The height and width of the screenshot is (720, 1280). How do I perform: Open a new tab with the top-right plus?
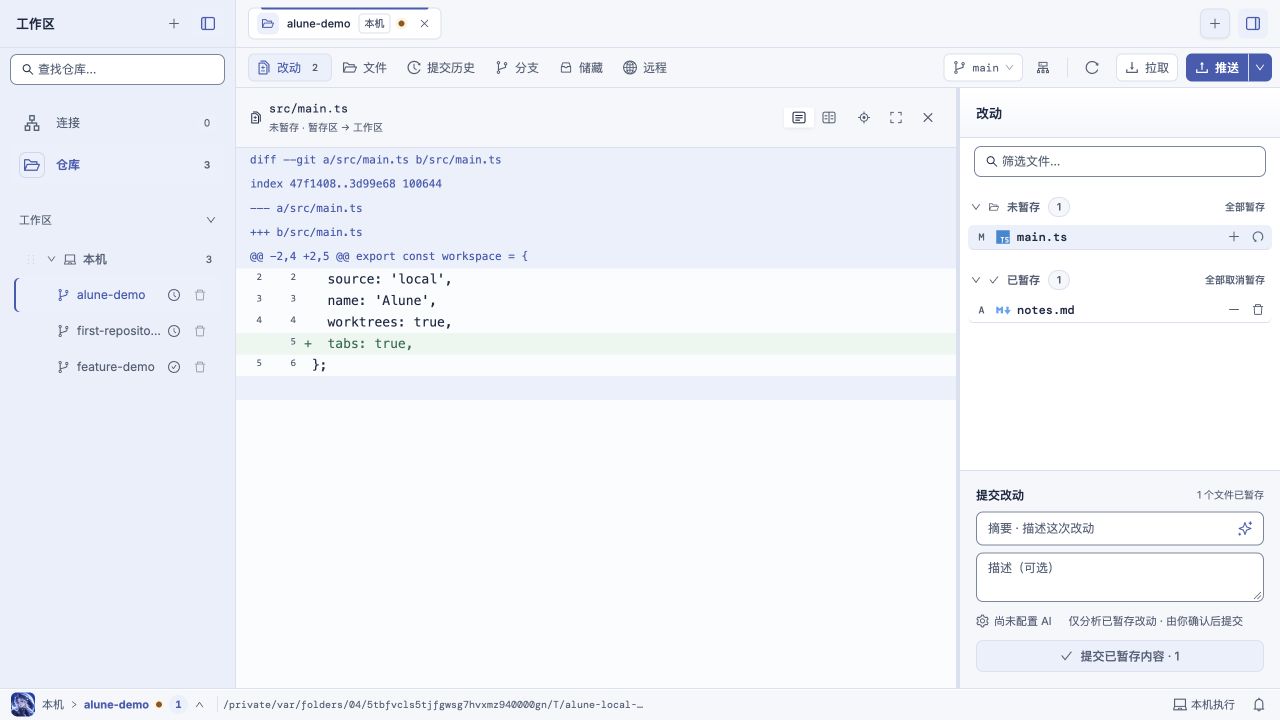(x=1215, y=24)
